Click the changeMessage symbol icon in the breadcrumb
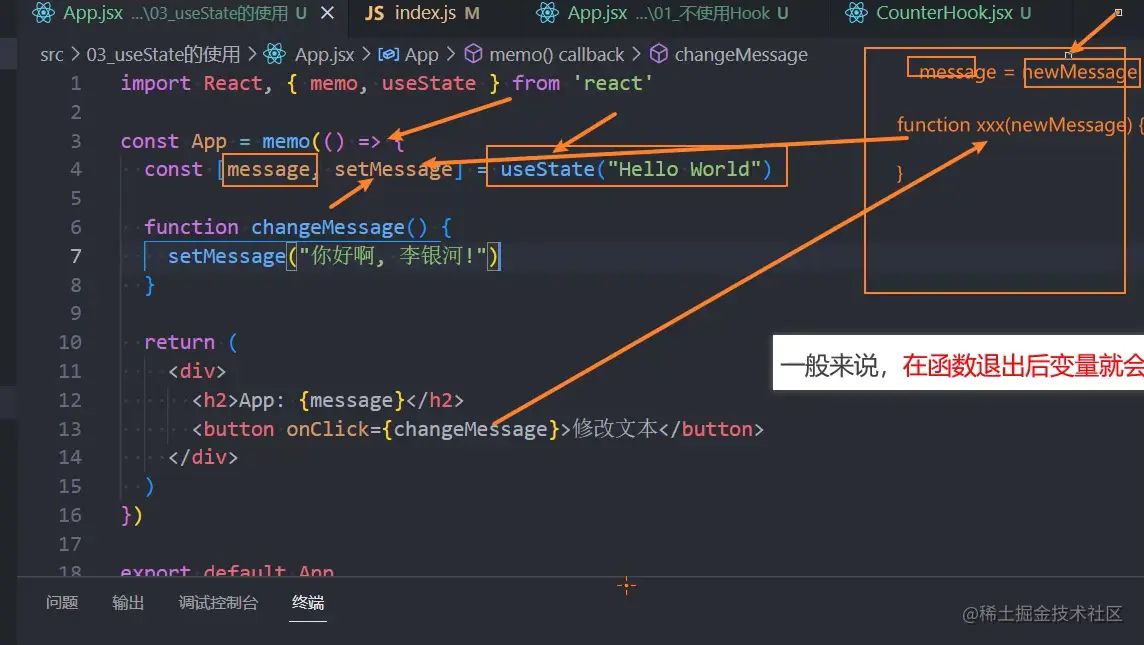1144x645 pixels. (660, 54)
